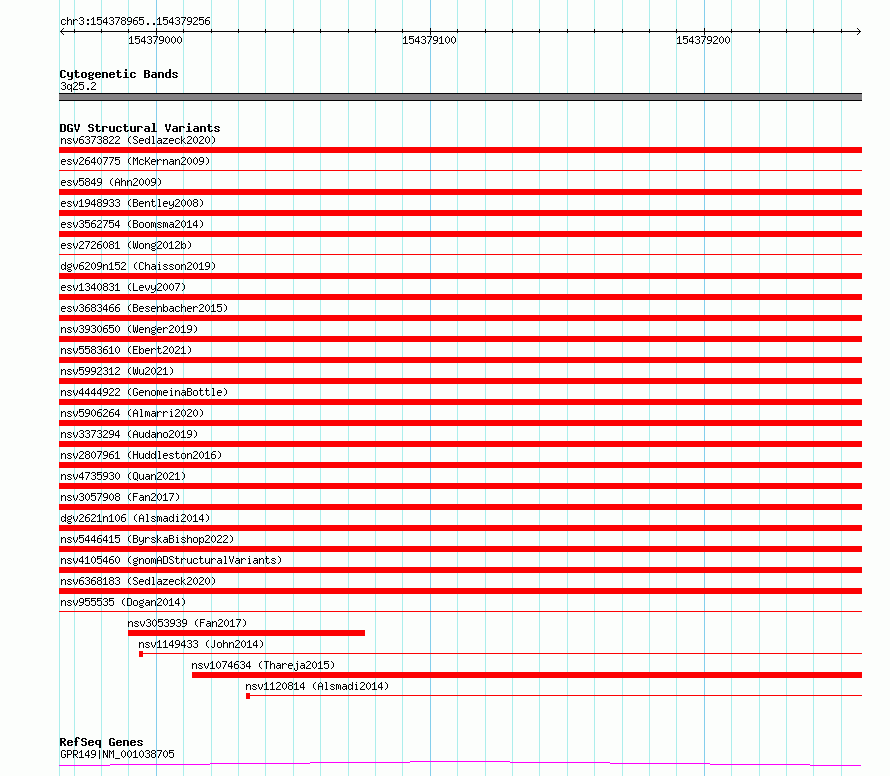
Task: Click the red start block of nsv1149433
Action: (x=141, y=654)
